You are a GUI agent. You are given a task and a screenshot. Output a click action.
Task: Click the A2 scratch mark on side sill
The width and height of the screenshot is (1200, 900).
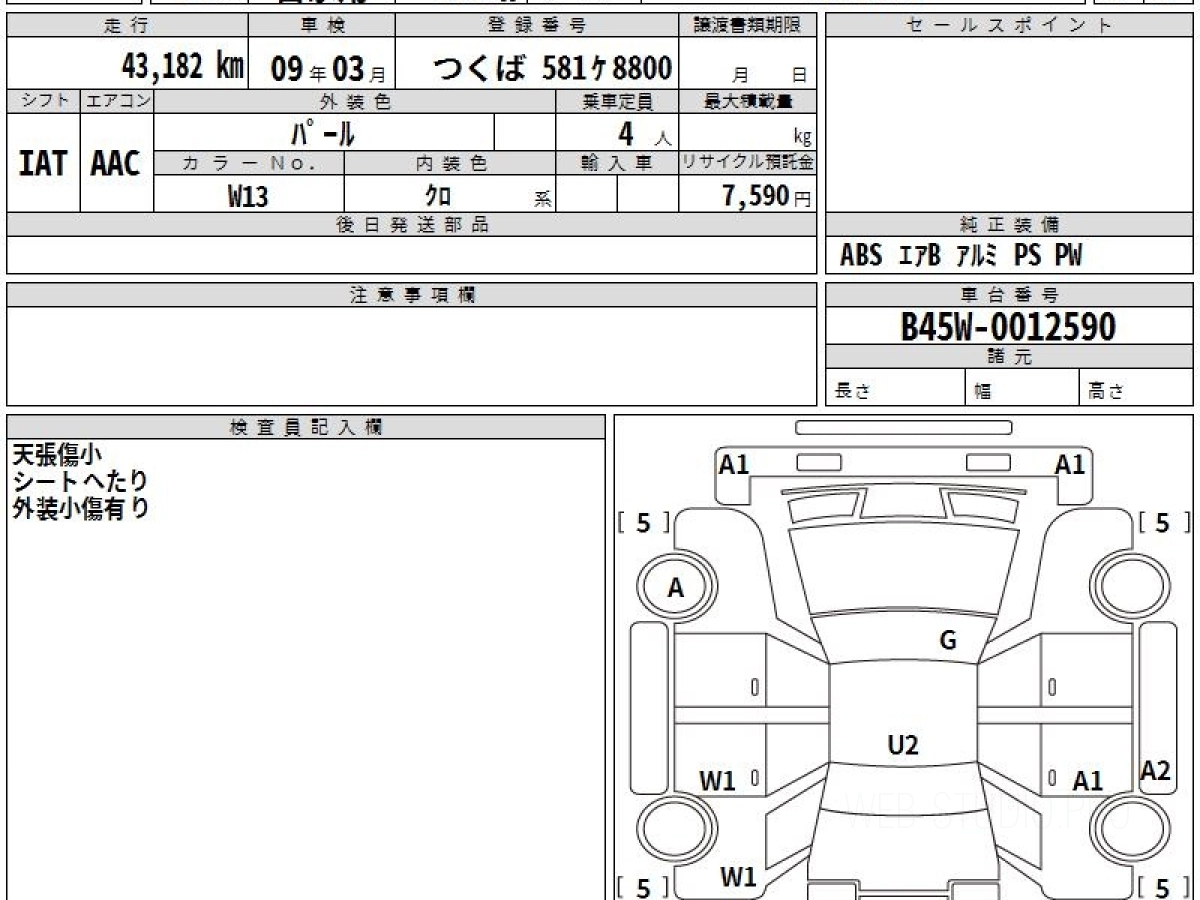tap(1155, 770)
